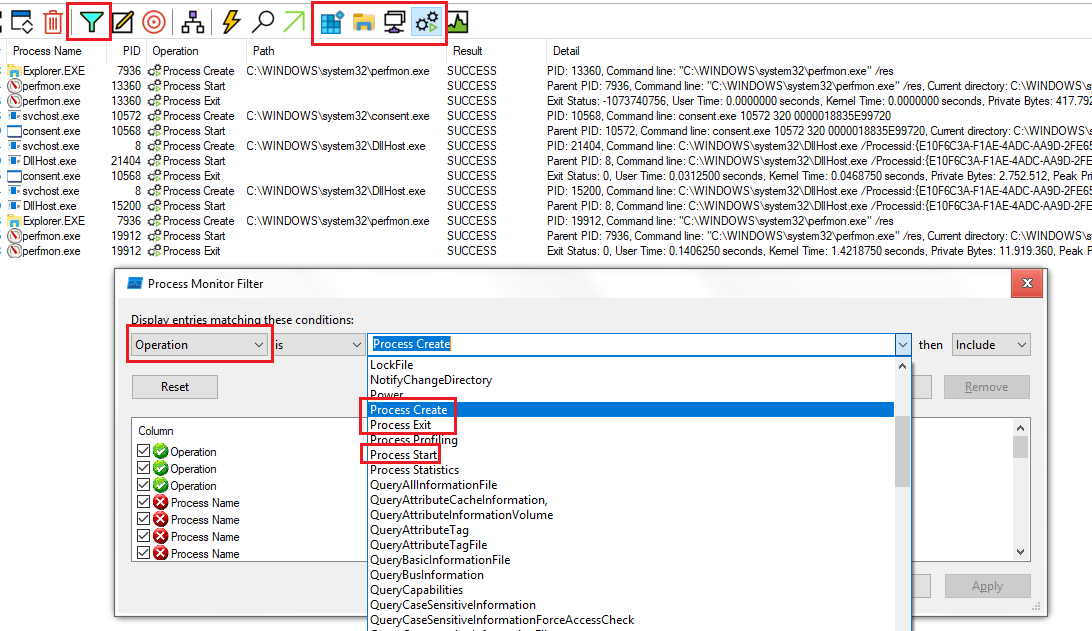Choose Process Statistics in the dropdown list
1092x631 pixels.
click(414, 470)
